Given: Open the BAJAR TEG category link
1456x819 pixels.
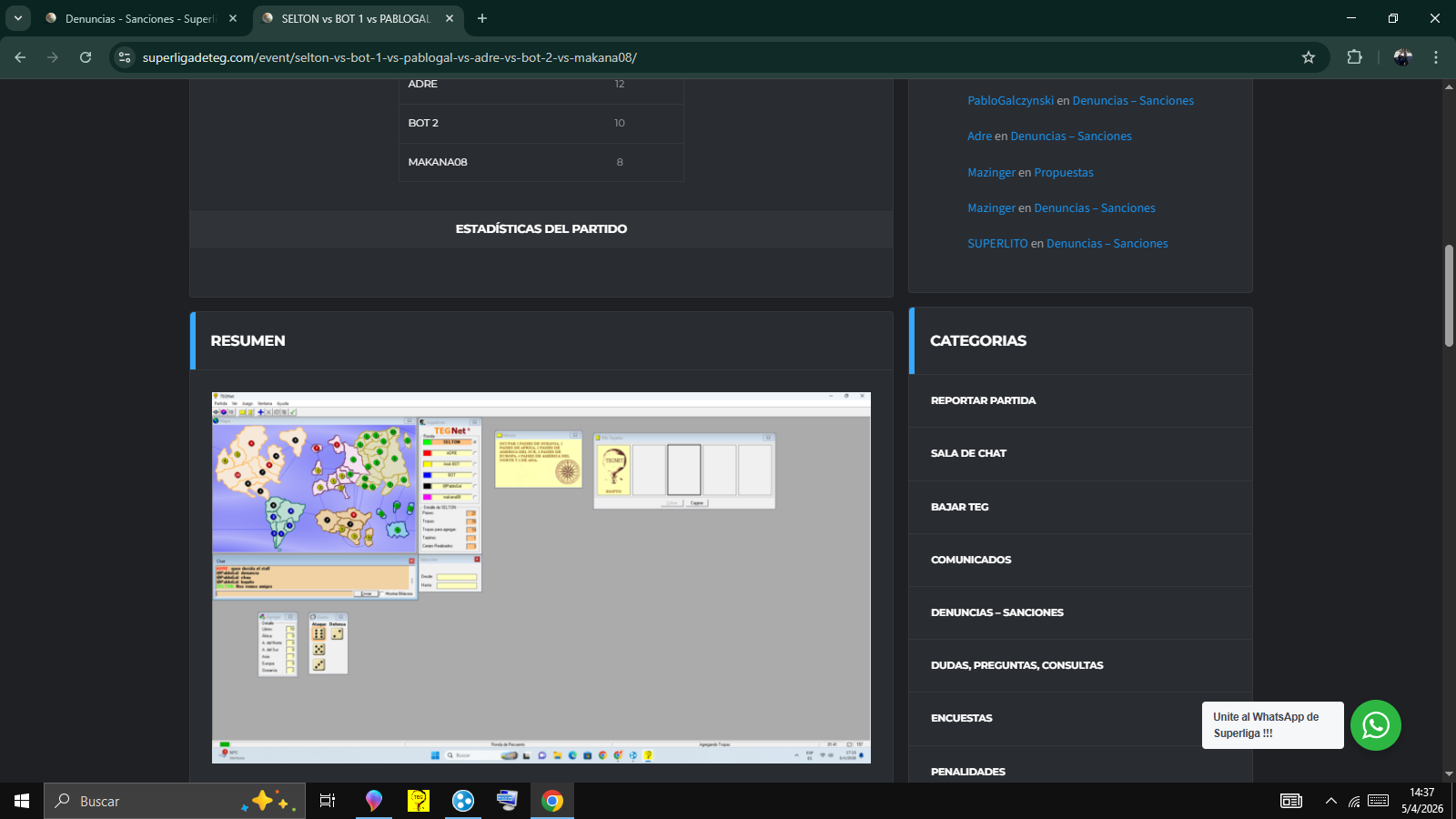Looking at the screenshot, I should (959, 507).
